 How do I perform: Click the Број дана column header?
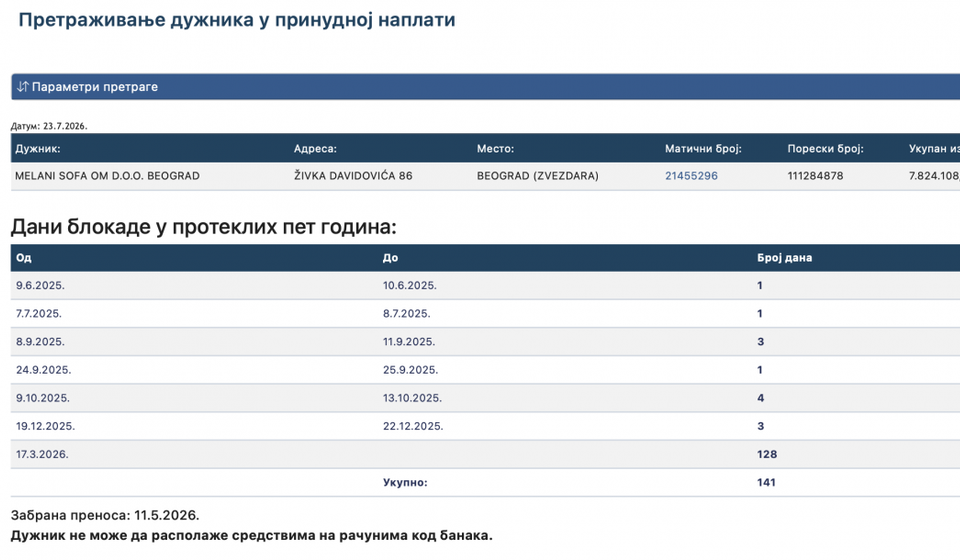[784, 258]
